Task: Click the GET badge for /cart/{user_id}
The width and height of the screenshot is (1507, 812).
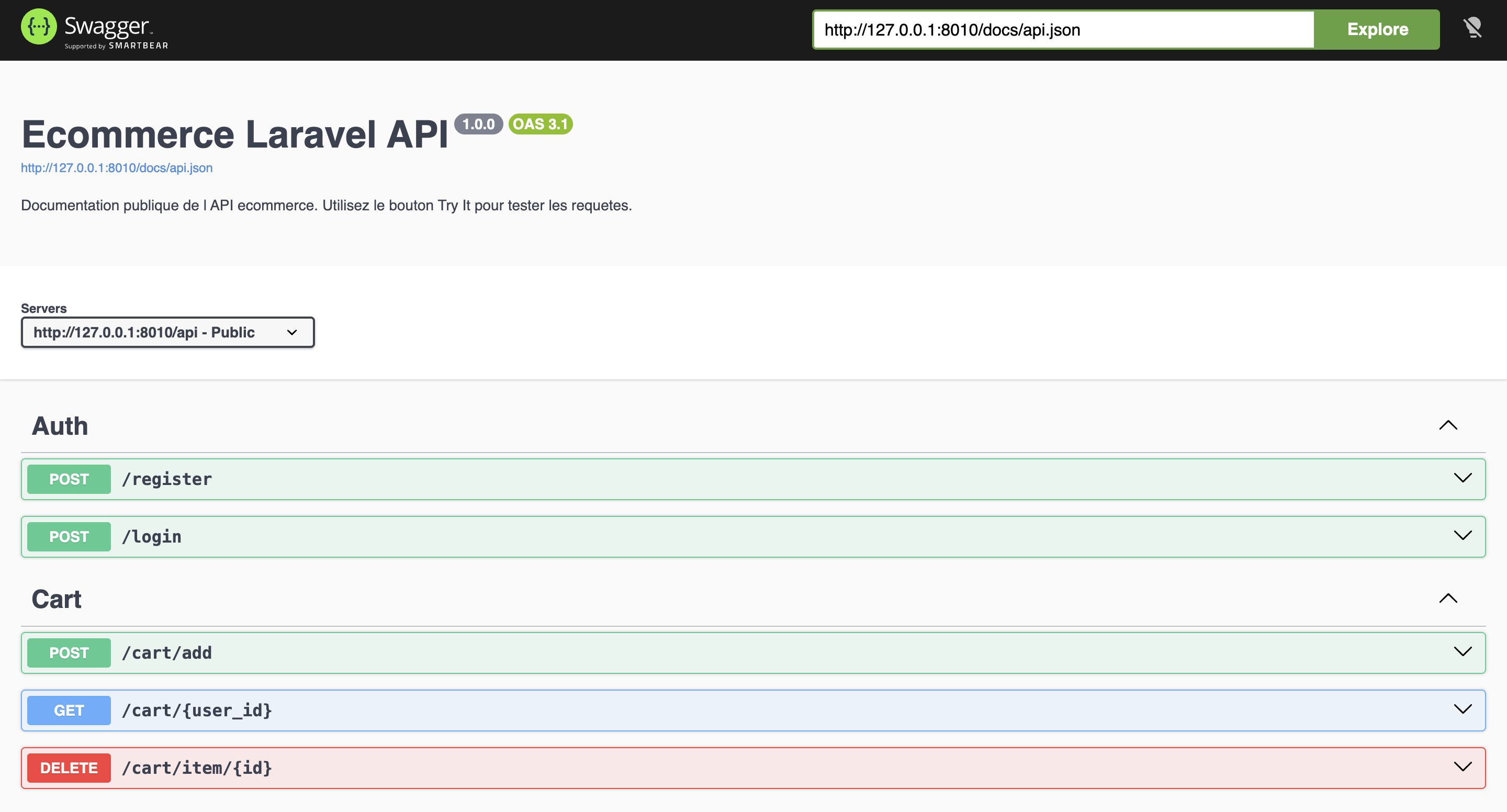Action: [69, 710]
